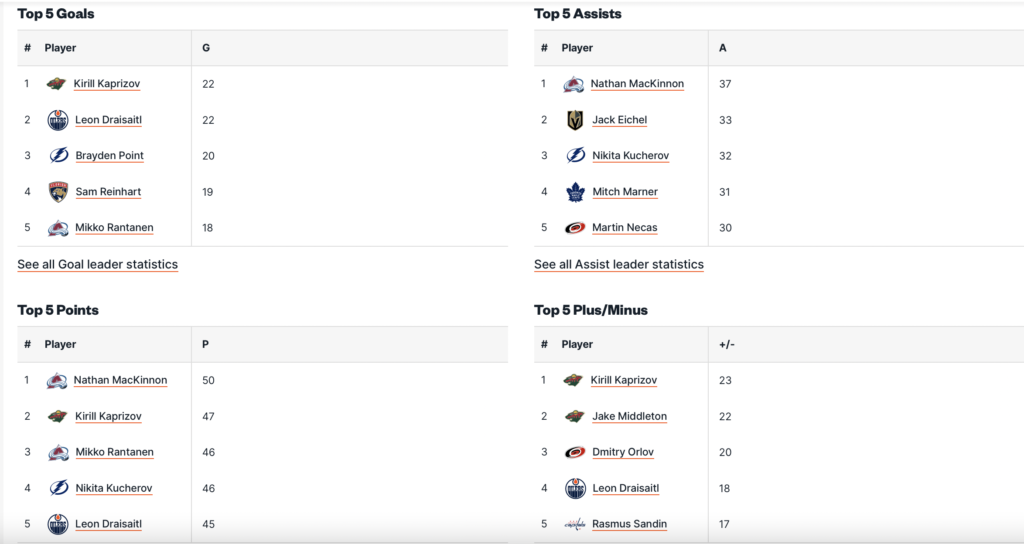1024x544 pixels.
Task: Click the Panthers logo next to Sam Reinhart
Action: tap(58, 192)
